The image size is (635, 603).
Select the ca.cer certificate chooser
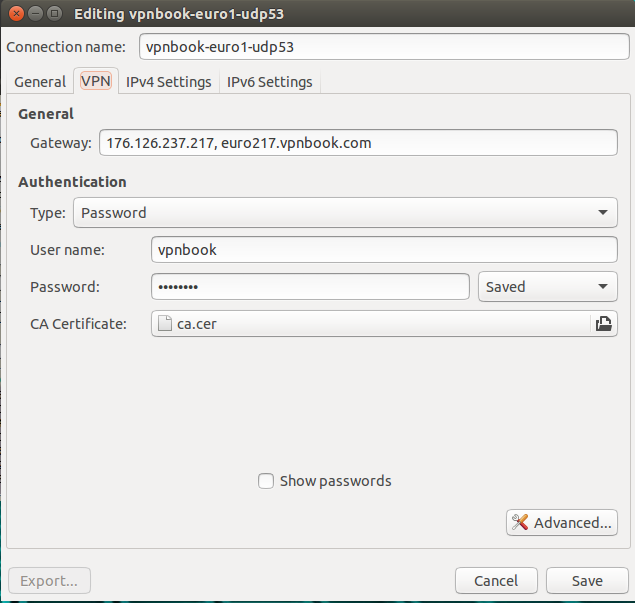pyautogui.click(x=384, y=324)
